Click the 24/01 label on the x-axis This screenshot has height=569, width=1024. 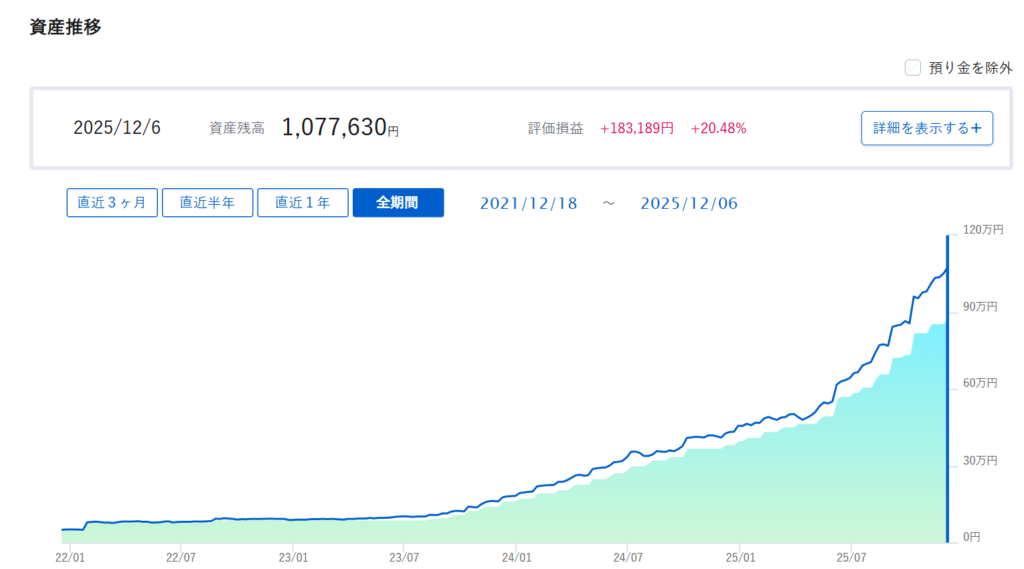(x=516, y=558)
